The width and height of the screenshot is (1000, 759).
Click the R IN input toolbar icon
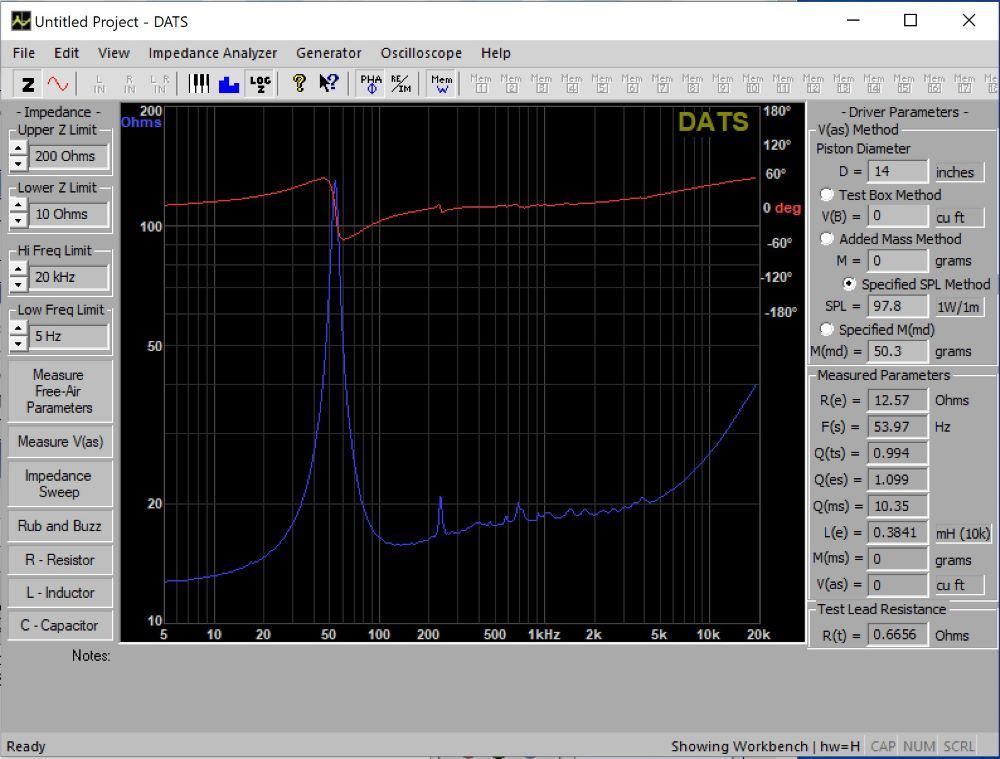(x=129, y=84)
